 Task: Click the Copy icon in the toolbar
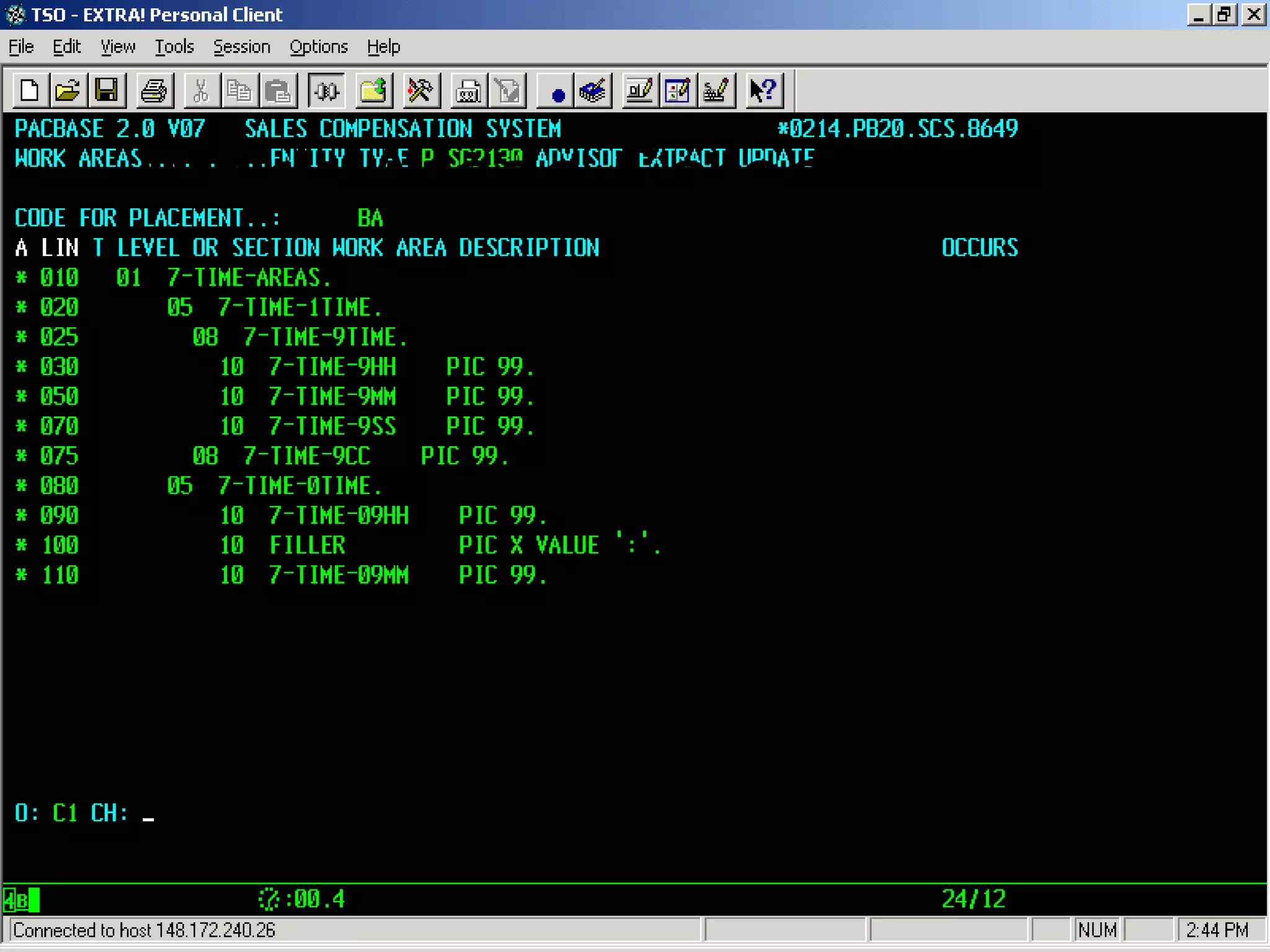click(239, 91)
